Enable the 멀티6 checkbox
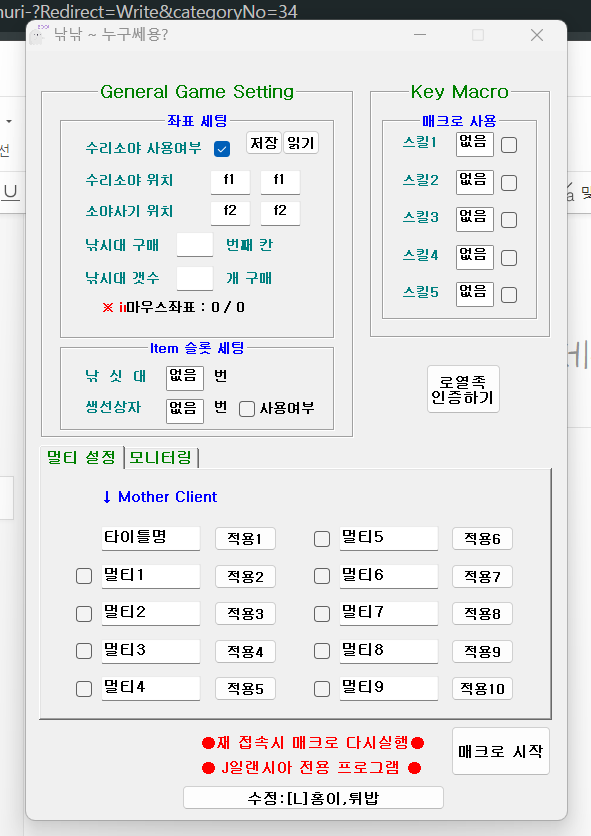 pyautogui.click(x=322, y=576)
